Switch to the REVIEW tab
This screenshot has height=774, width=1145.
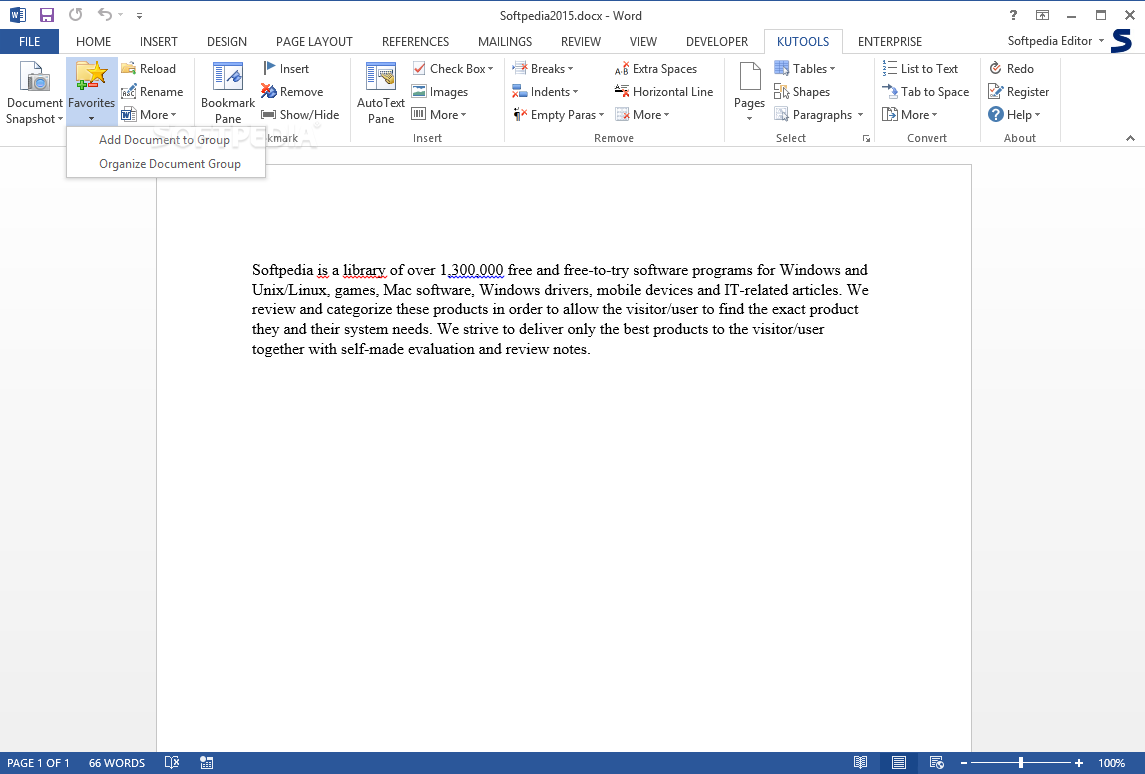pos(581,42)
